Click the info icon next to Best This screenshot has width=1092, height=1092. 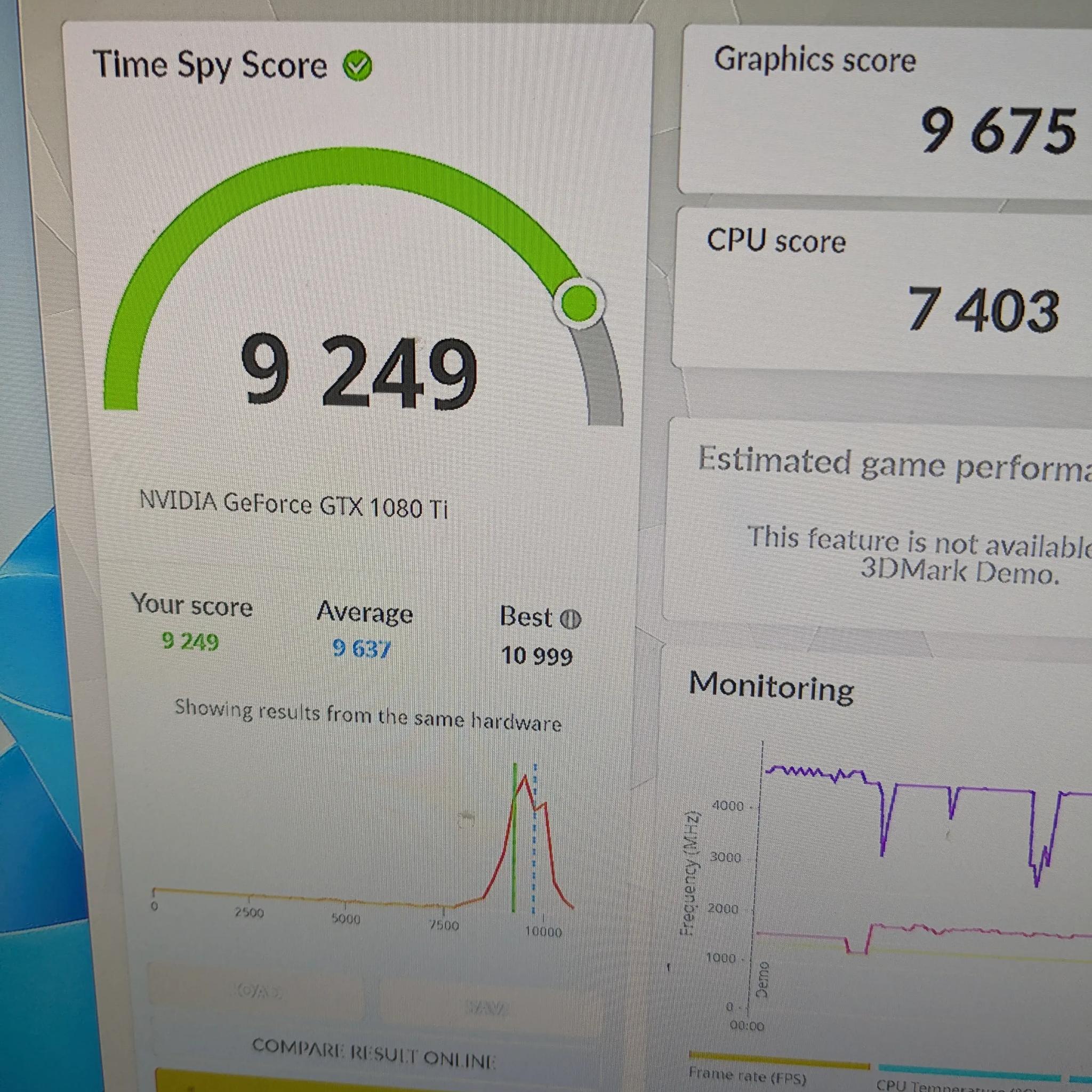(570, 620)
